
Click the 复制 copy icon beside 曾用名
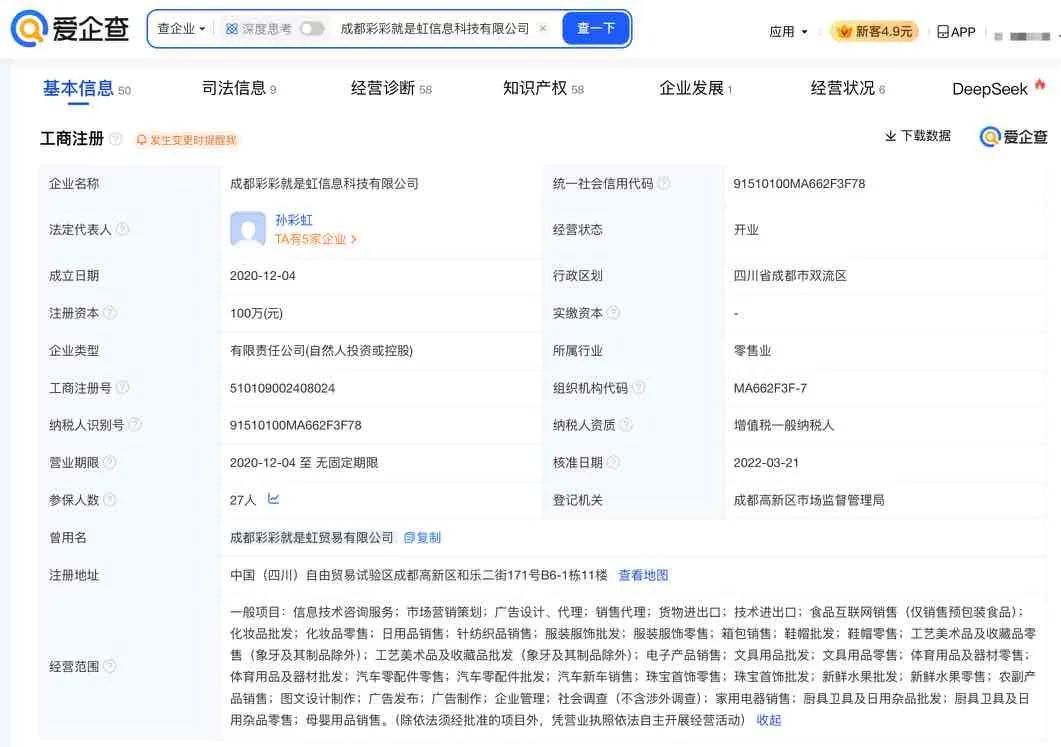click(410, 538)
